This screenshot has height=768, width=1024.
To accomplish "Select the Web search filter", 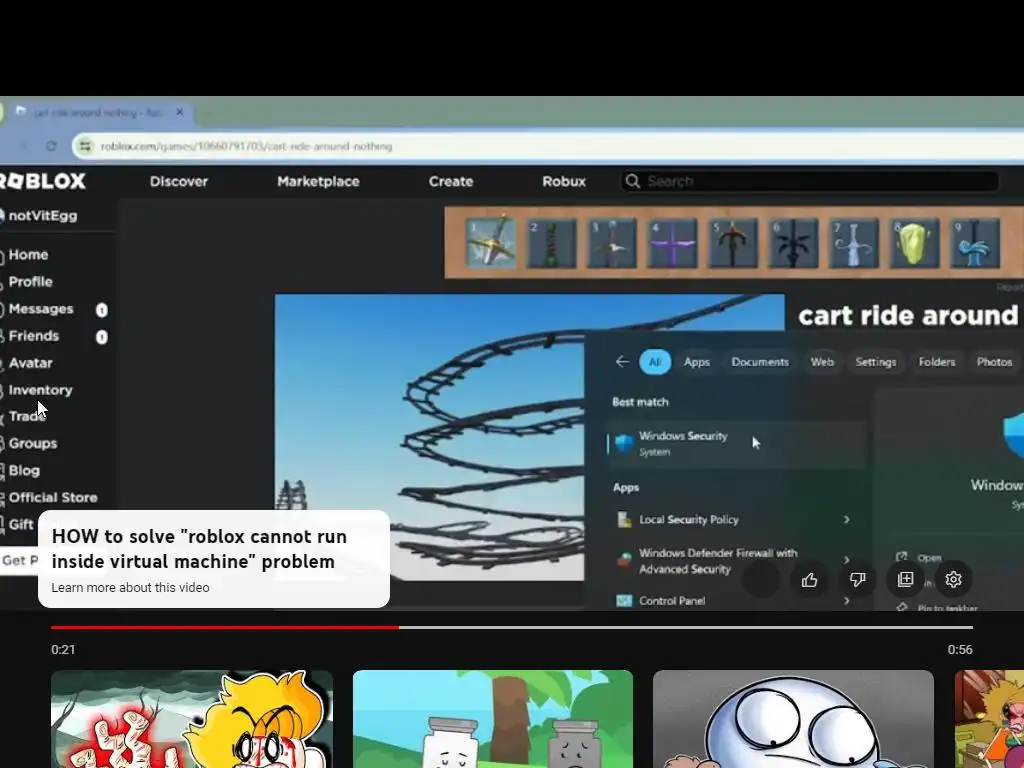I will [822, 362].
